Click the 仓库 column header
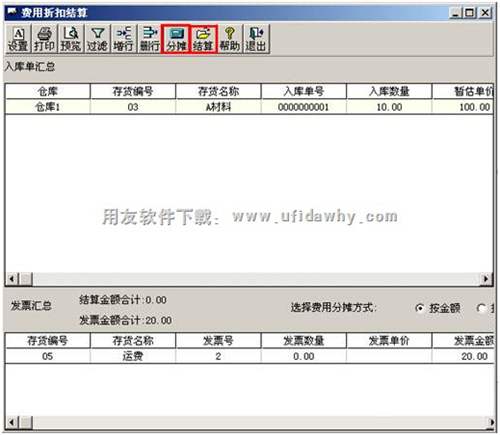Screen dimensions: 500x435 [x=47, y=91]
